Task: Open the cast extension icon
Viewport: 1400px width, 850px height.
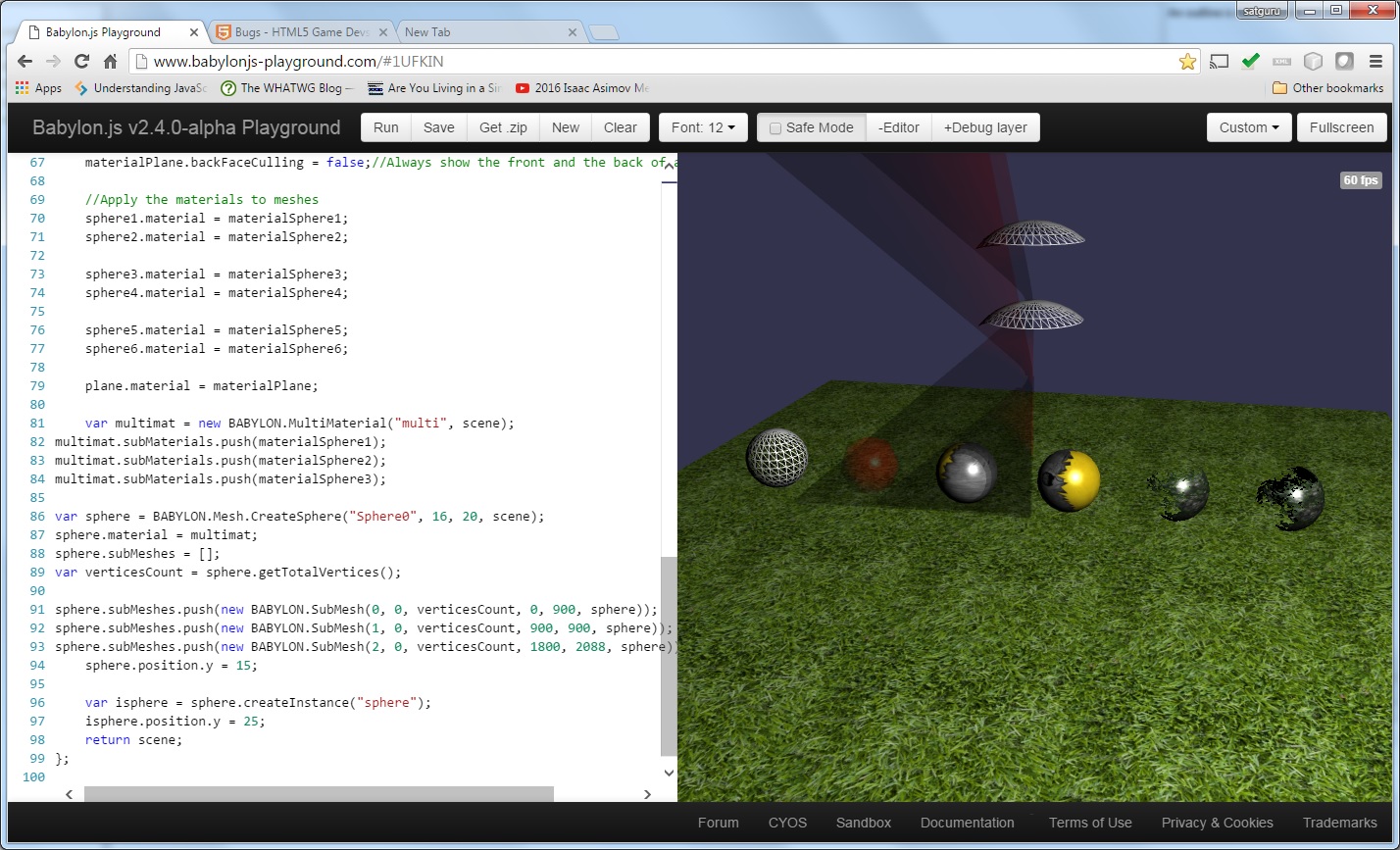Action: click(x=1219, y=62)
